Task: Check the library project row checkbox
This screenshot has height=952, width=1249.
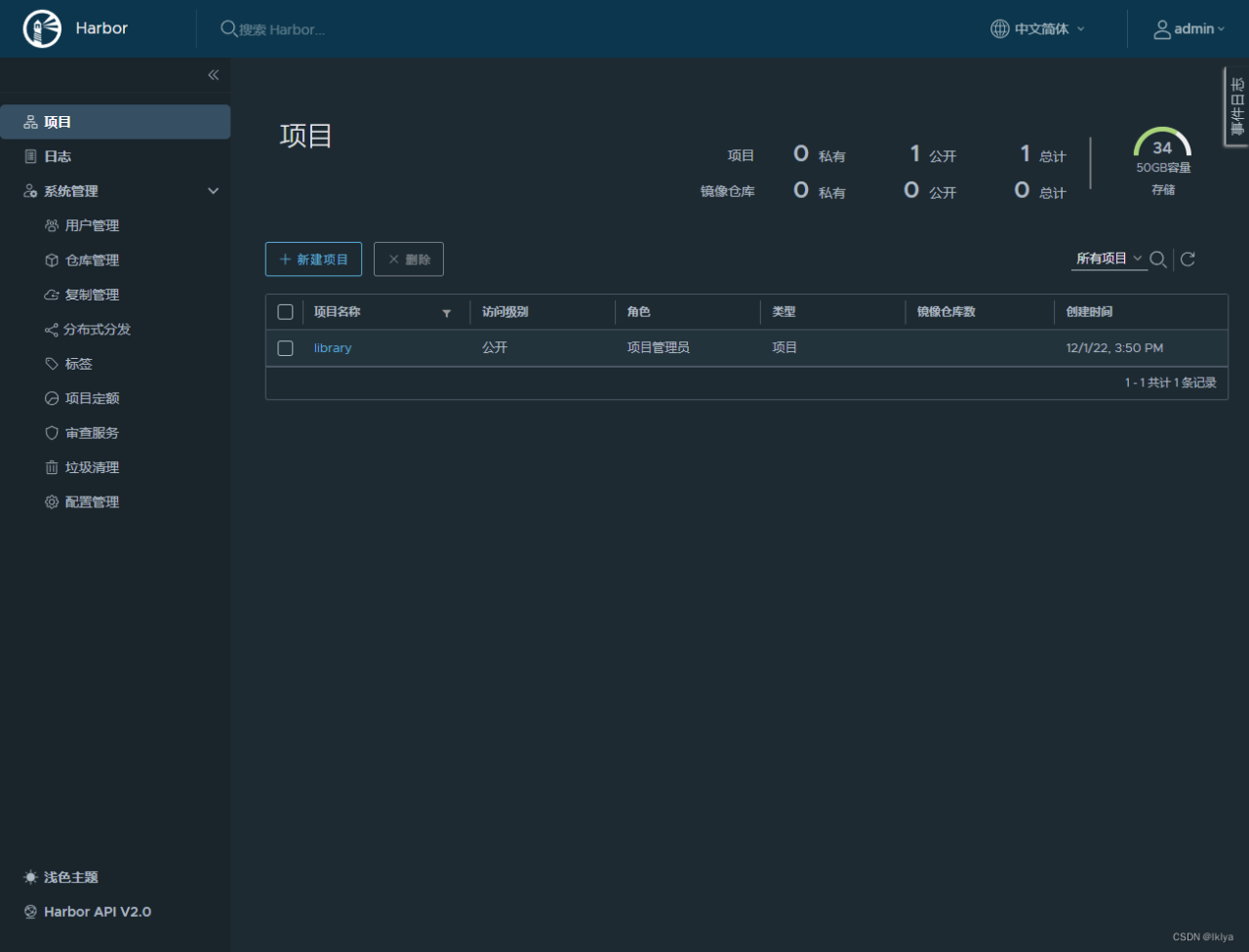Action: 285,348
